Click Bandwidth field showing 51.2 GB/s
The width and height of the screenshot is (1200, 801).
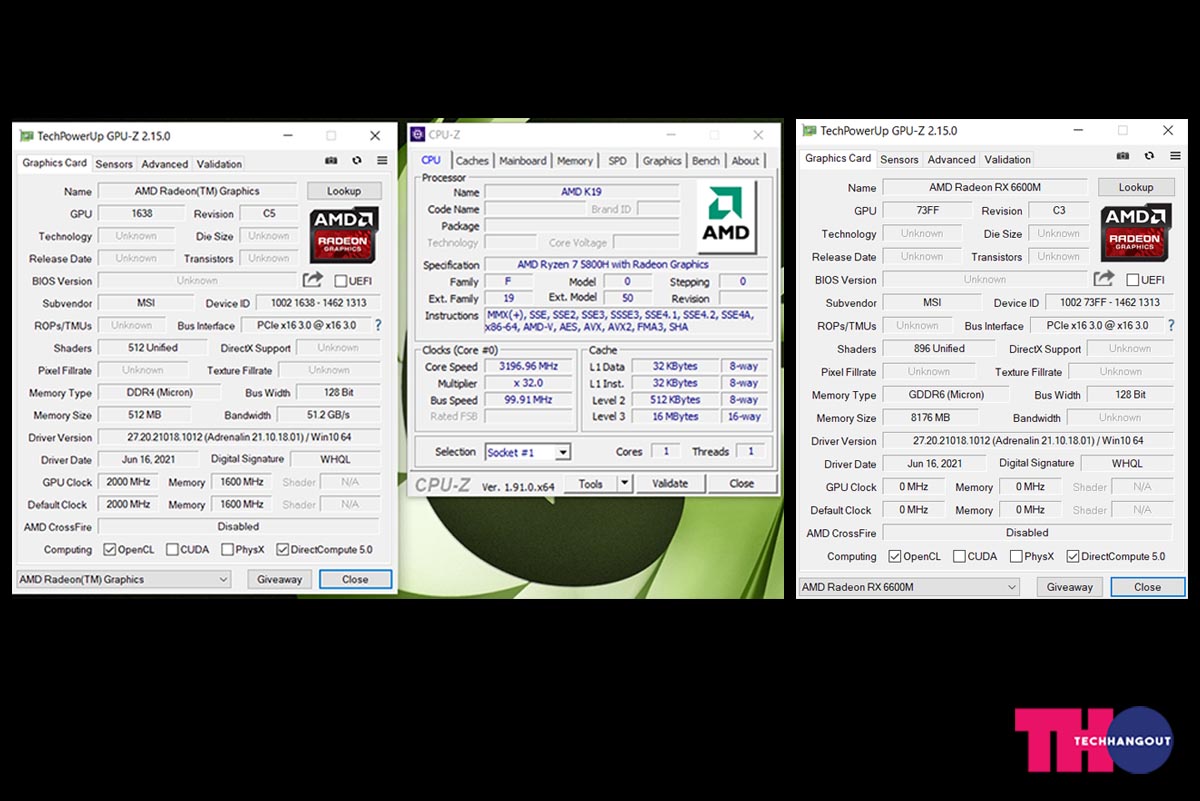(x=329, y=415)
